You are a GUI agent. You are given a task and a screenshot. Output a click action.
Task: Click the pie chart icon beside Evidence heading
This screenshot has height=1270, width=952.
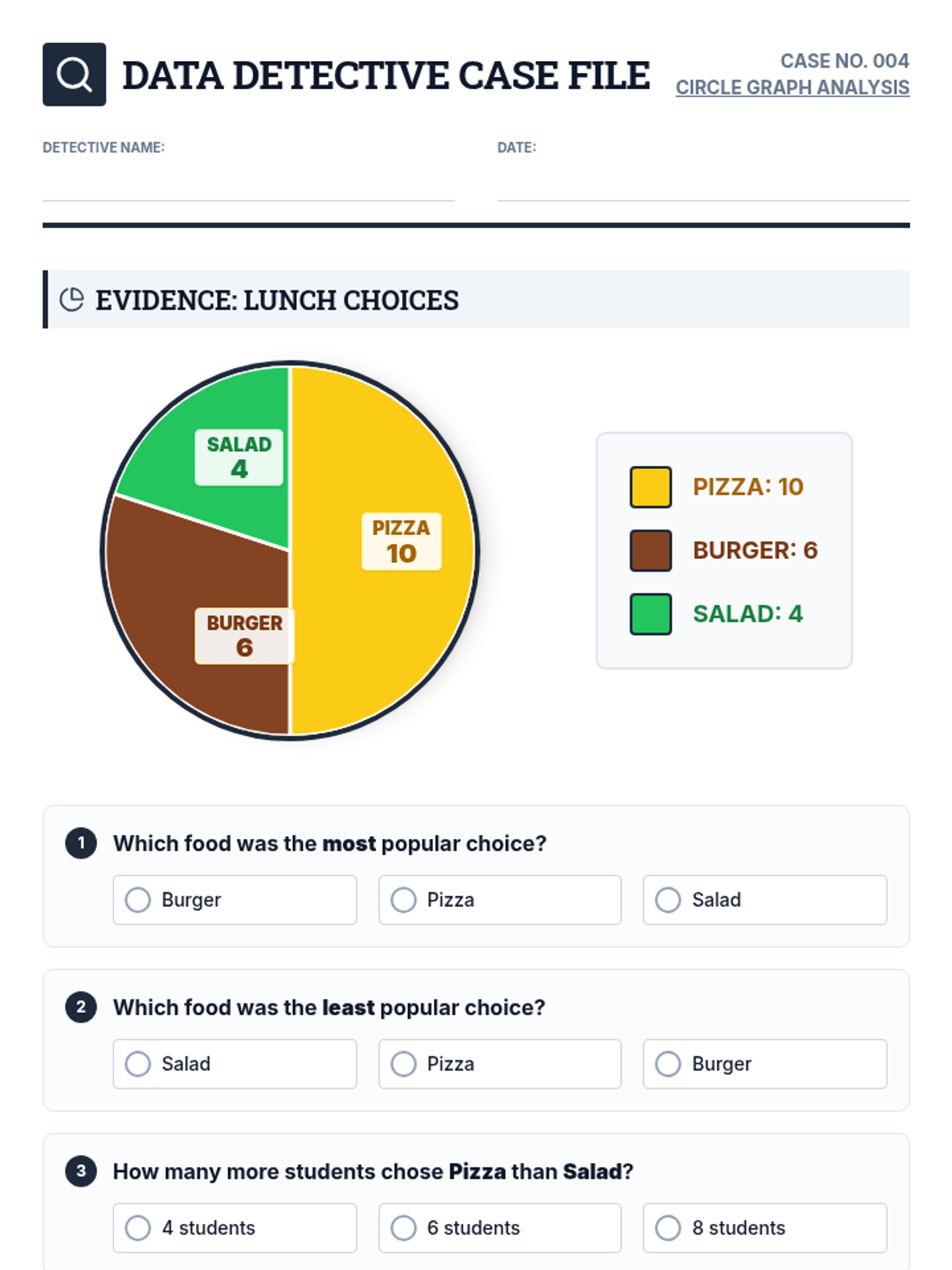tap(71, 299)
